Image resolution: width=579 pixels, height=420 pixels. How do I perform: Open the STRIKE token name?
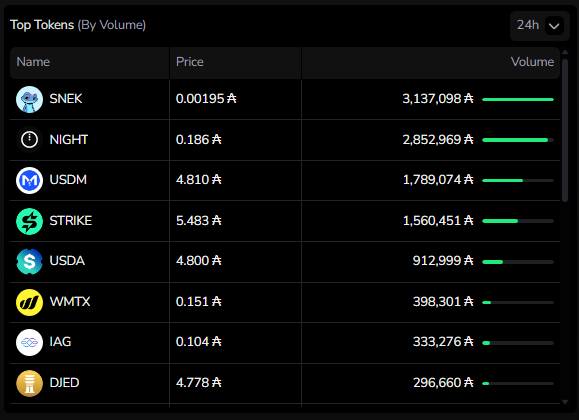71,221
